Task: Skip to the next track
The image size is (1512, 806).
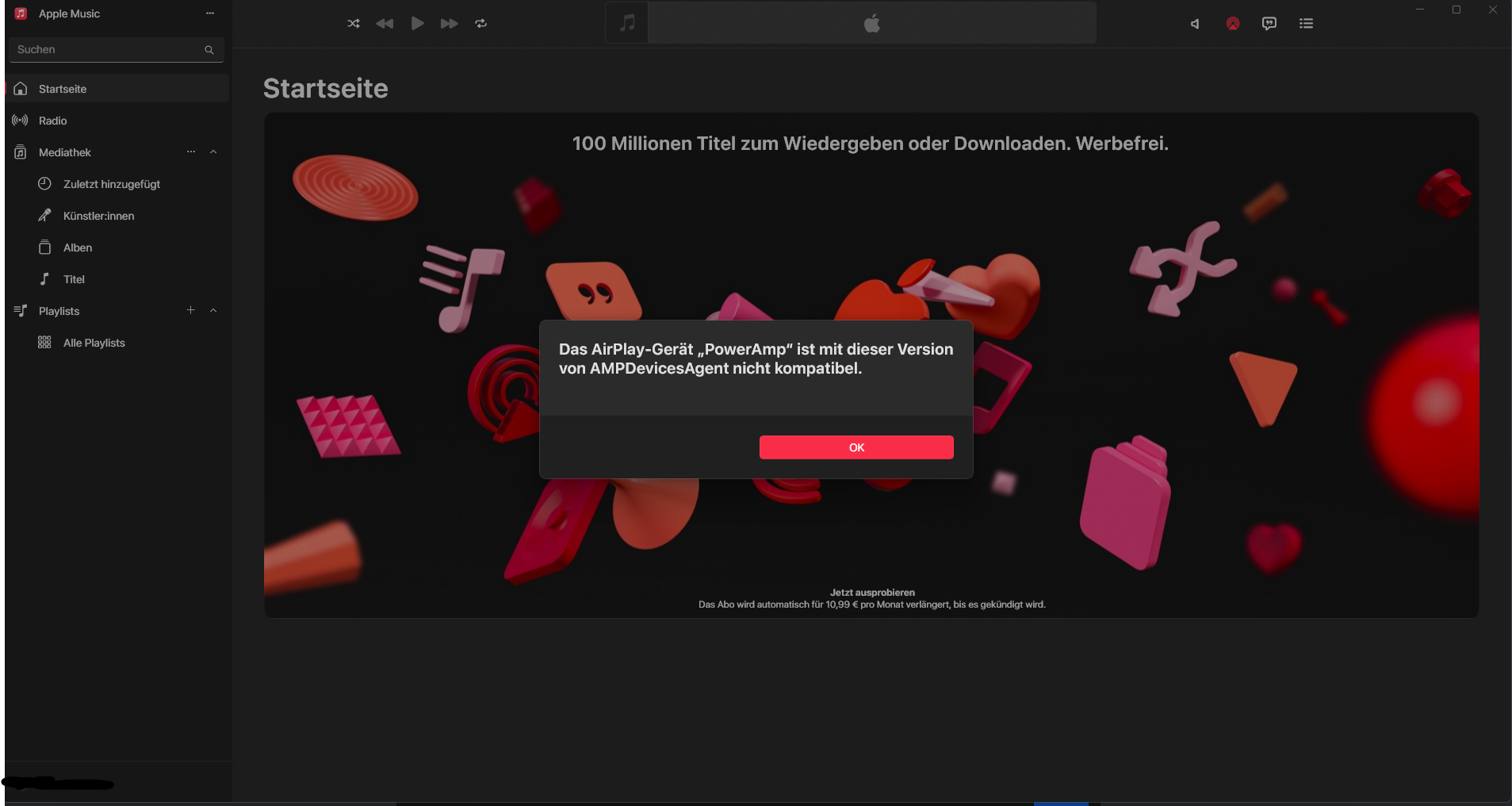Action: pyautogui.click(x=449, y=24)
